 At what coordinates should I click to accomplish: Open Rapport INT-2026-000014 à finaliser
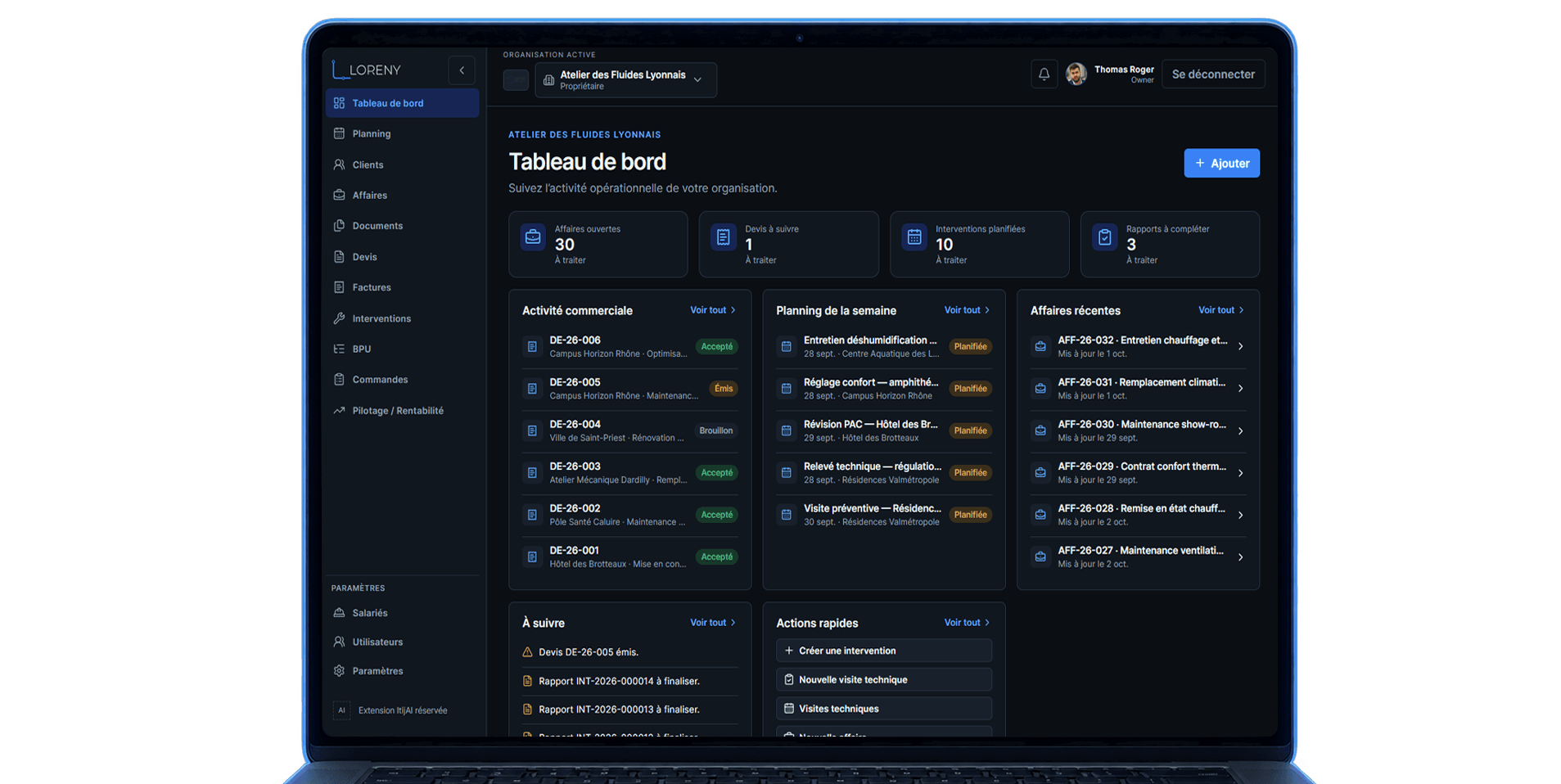pos(629,681)
